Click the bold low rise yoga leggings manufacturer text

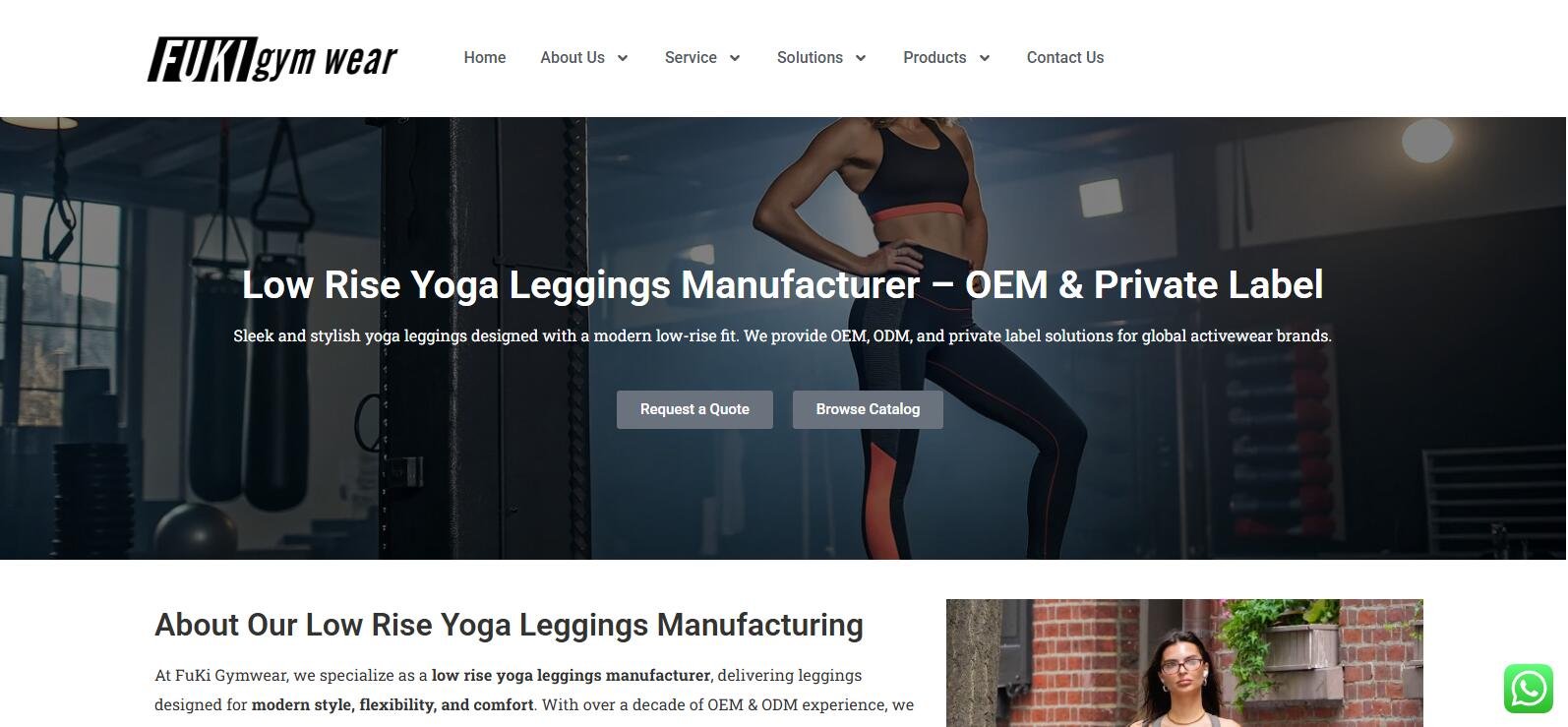click(x=571, y=675)
